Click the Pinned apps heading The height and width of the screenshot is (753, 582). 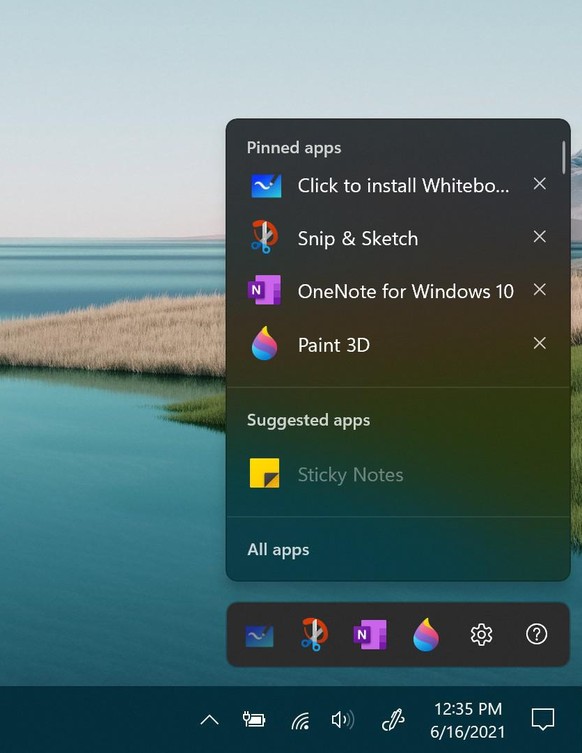[x=294, y=148]
